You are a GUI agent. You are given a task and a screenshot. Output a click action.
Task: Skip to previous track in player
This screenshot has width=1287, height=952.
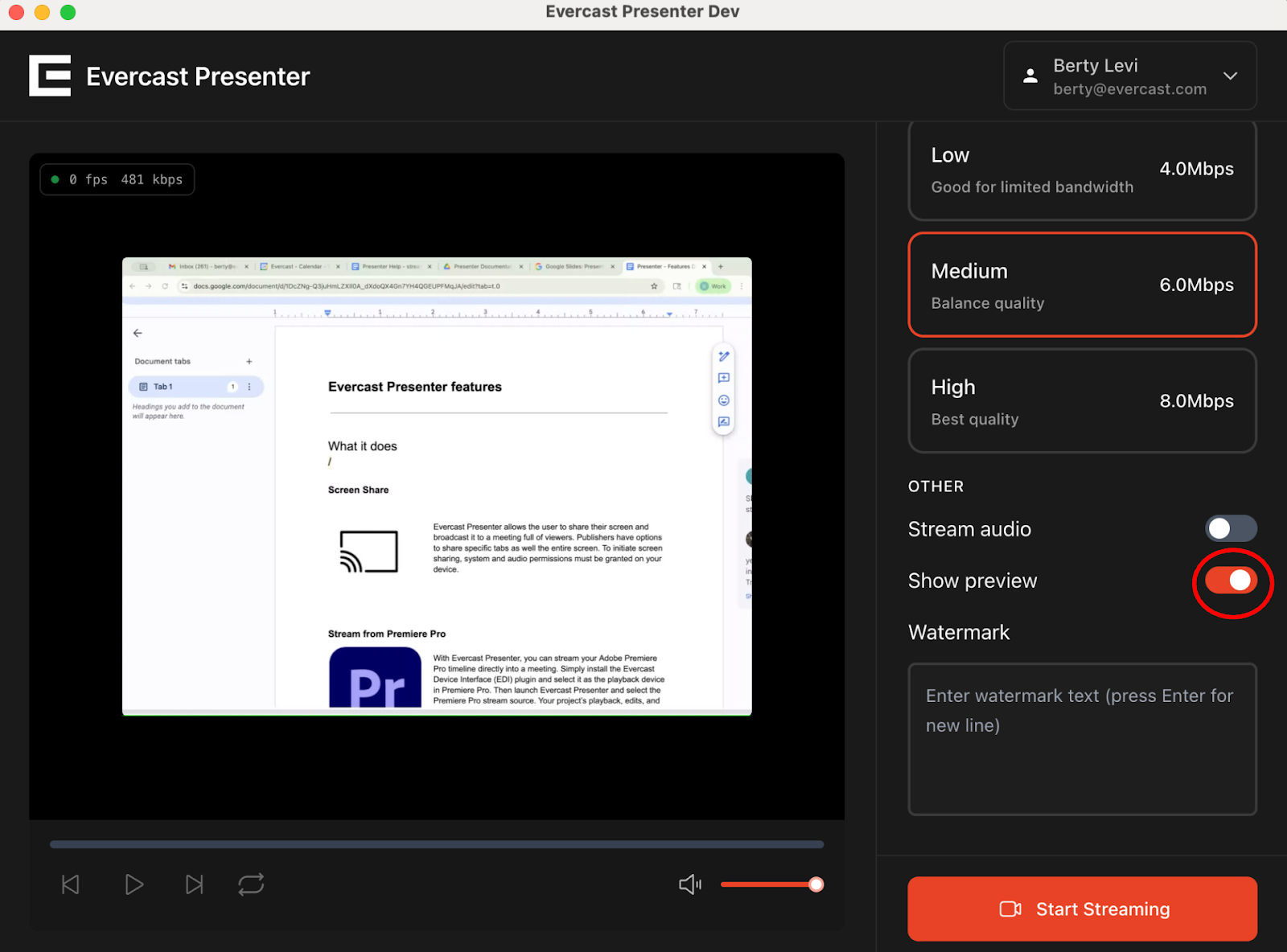click(x=71, y=884)
